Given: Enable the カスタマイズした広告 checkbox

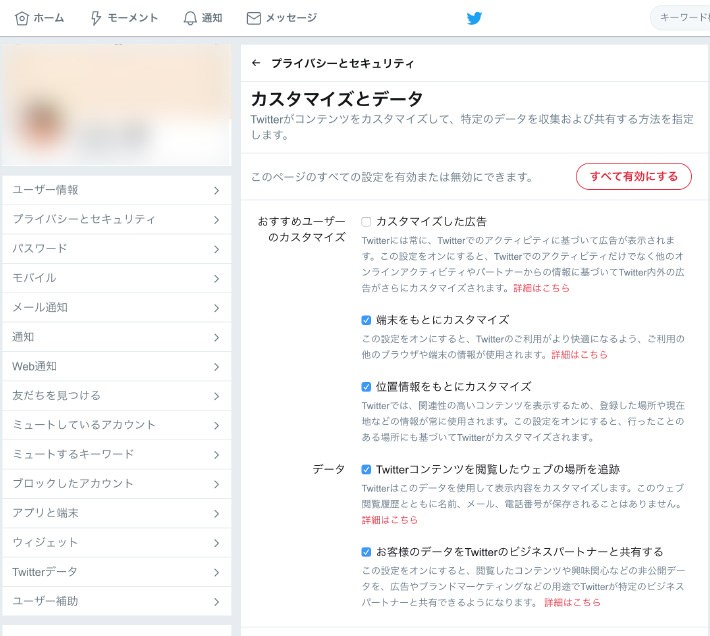Looking at the screenshot, I should [366, 222].
